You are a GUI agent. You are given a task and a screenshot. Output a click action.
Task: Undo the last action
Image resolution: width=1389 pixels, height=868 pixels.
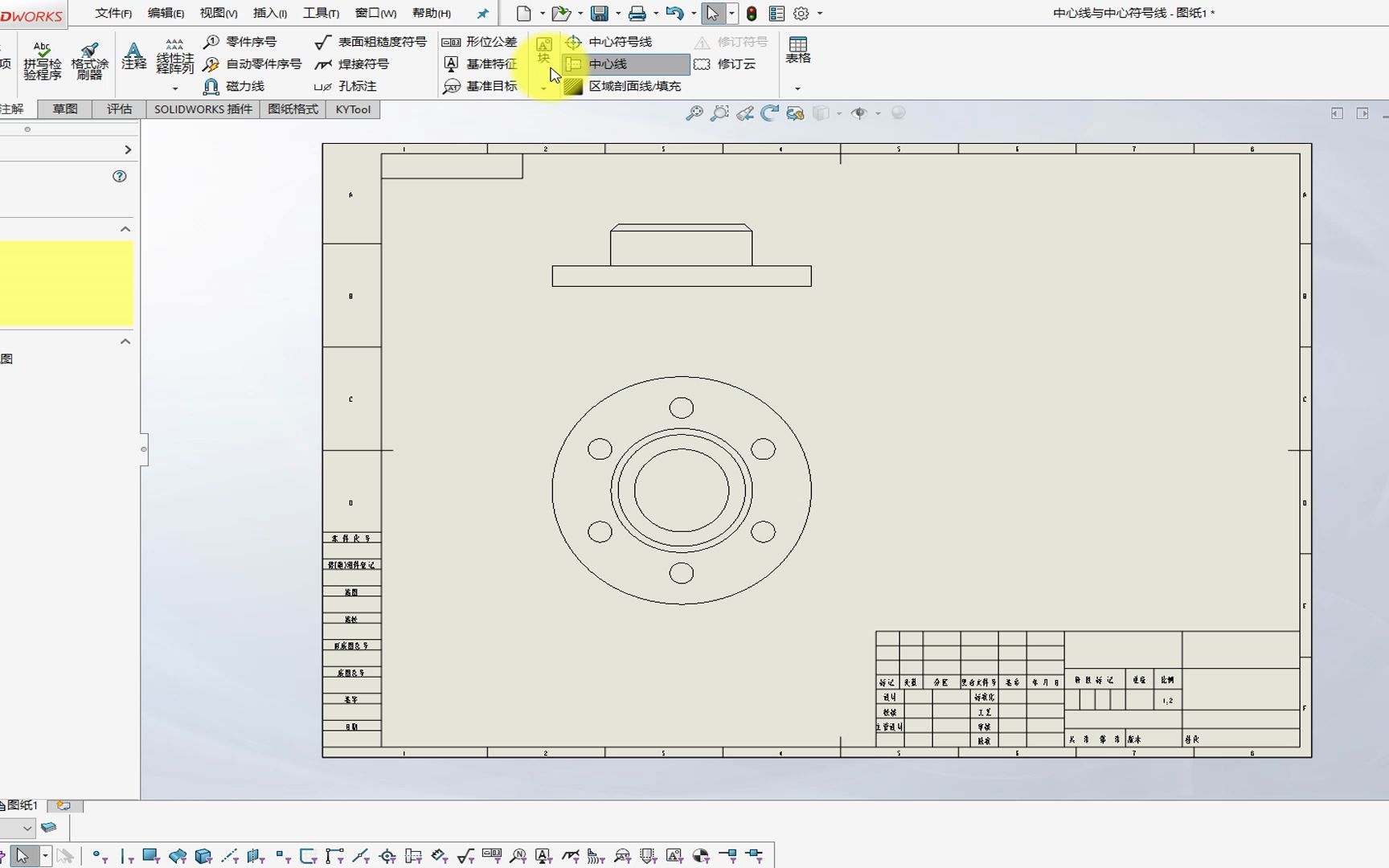click(675, 13)
